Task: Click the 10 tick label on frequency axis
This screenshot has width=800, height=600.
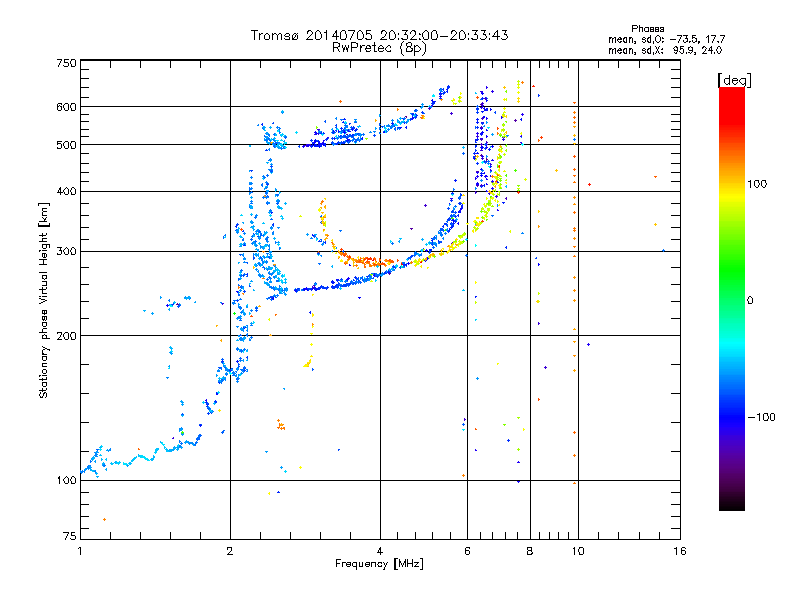Action: click(578, 552)
